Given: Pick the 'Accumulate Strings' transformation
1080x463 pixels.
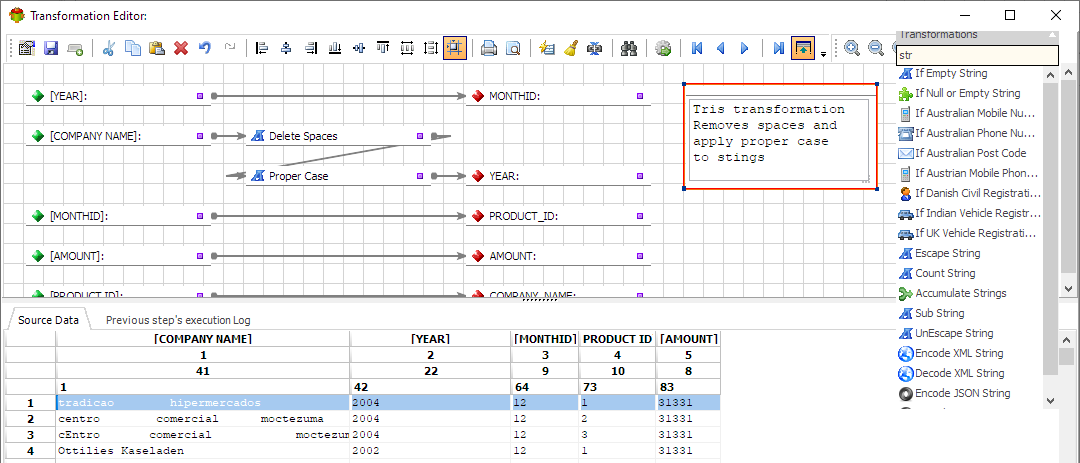Looking at the screenshot, I should click(x=960, y=293).
